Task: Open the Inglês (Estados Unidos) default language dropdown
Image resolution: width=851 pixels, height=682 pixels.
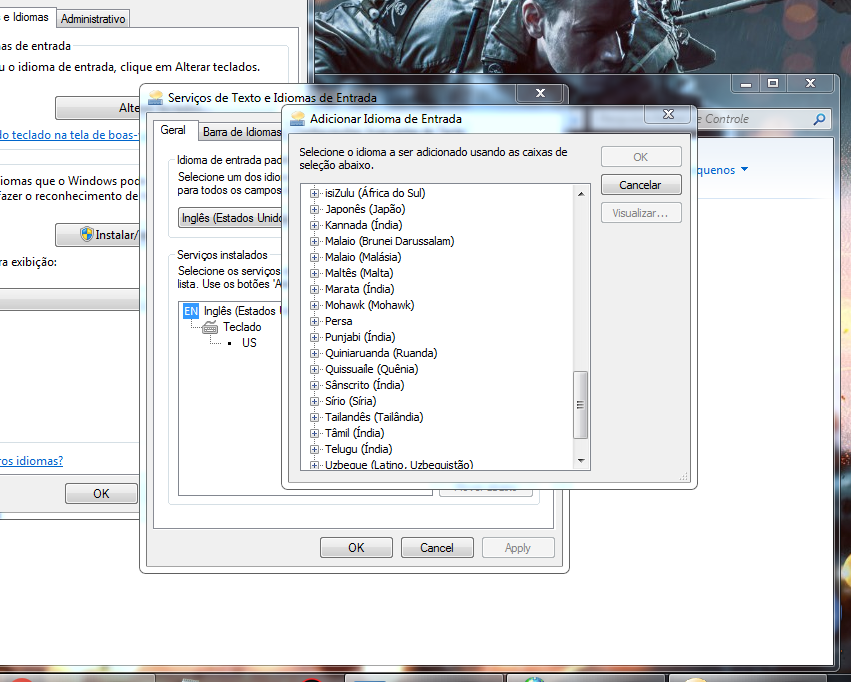Action: (231, 218)
